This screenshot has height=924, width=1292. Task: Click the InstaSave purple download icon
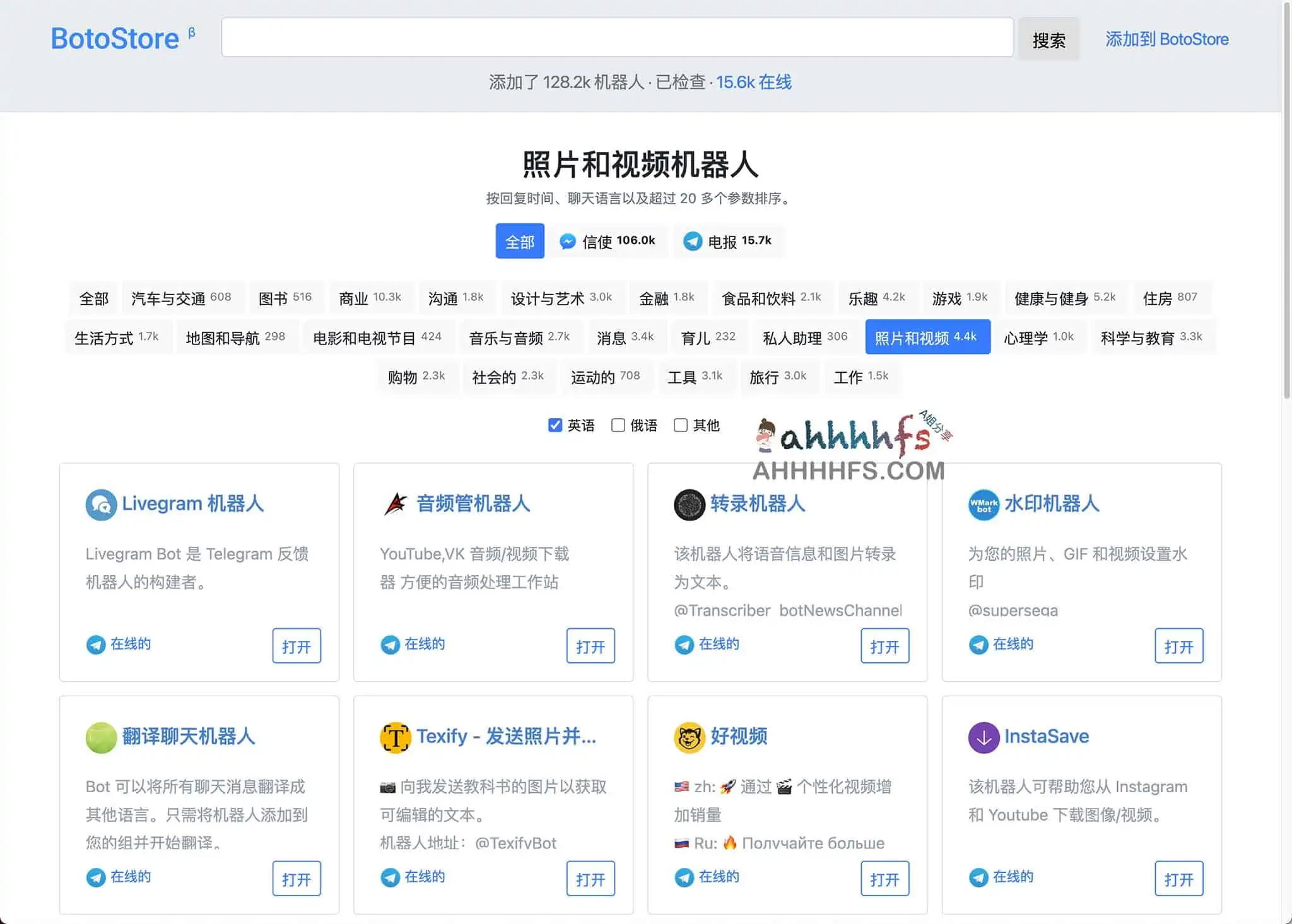(984, 737)
